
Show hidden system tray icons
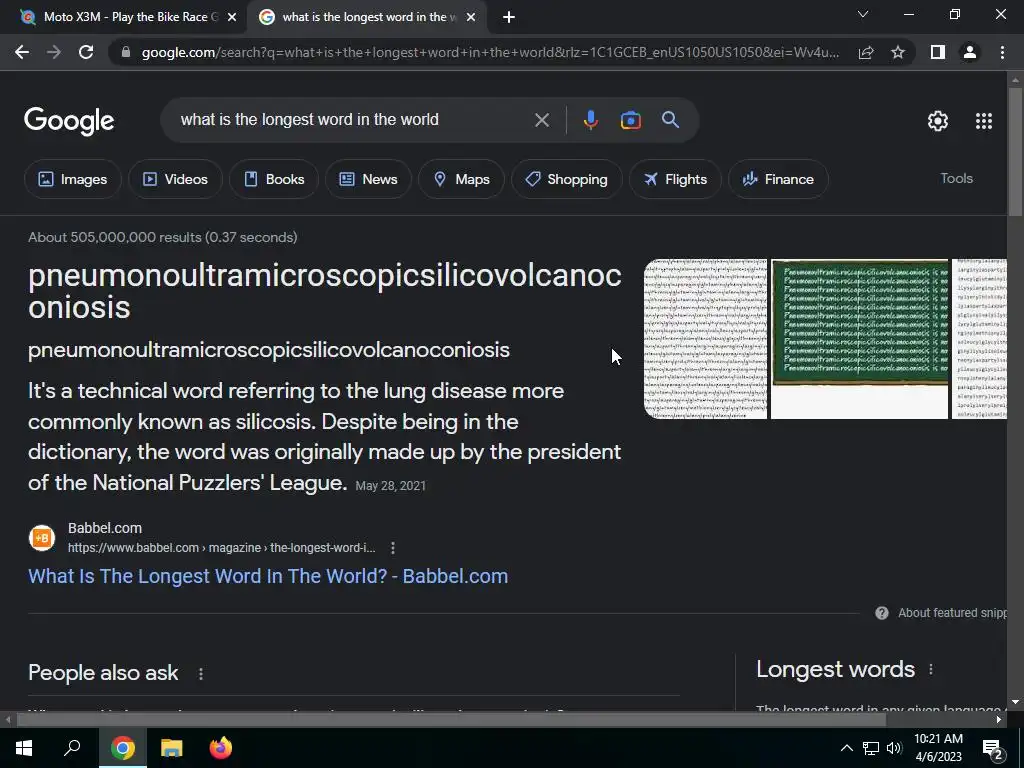click(846, 748)
